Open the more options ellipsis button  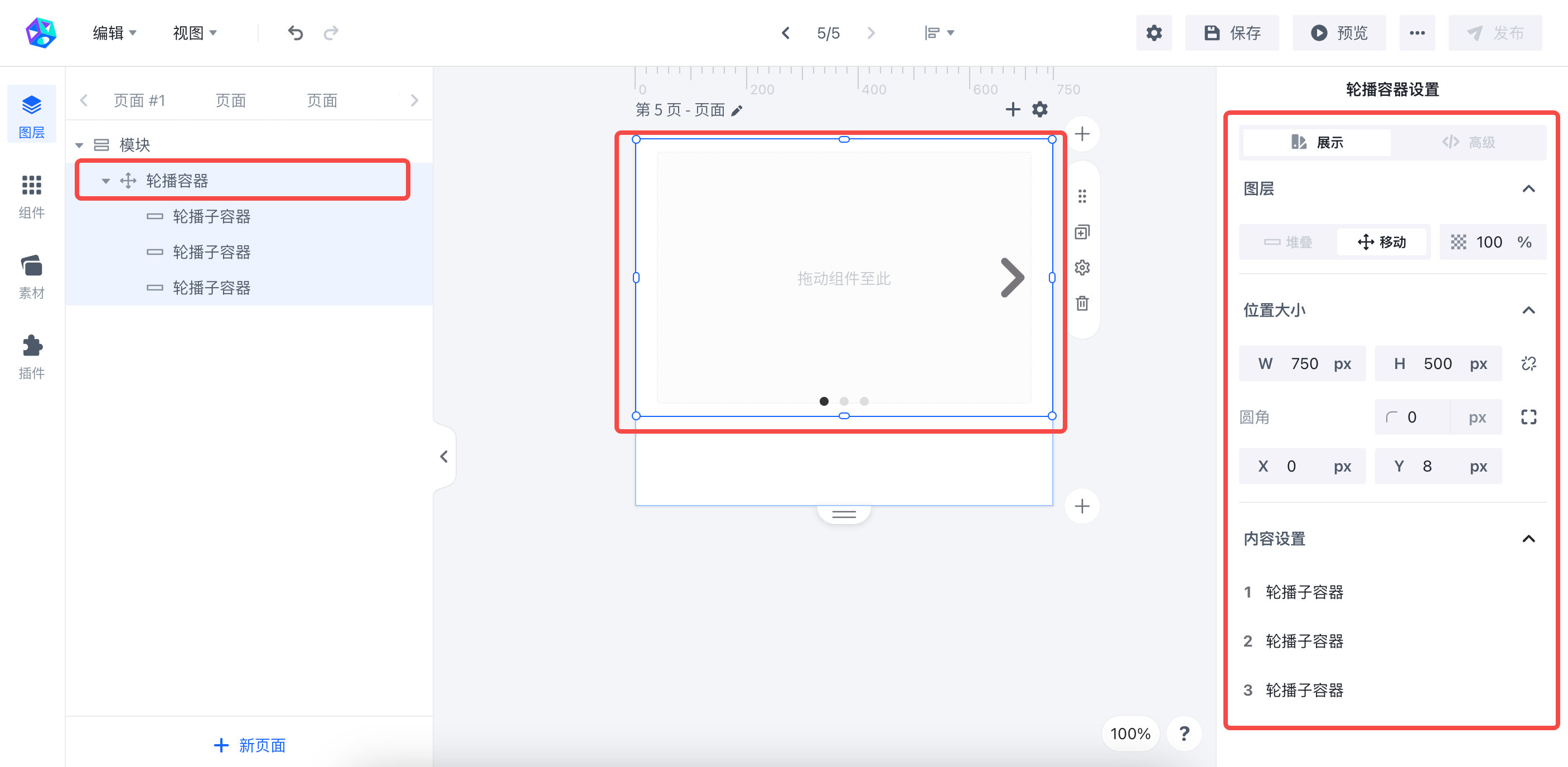(x=1416, y=33)
